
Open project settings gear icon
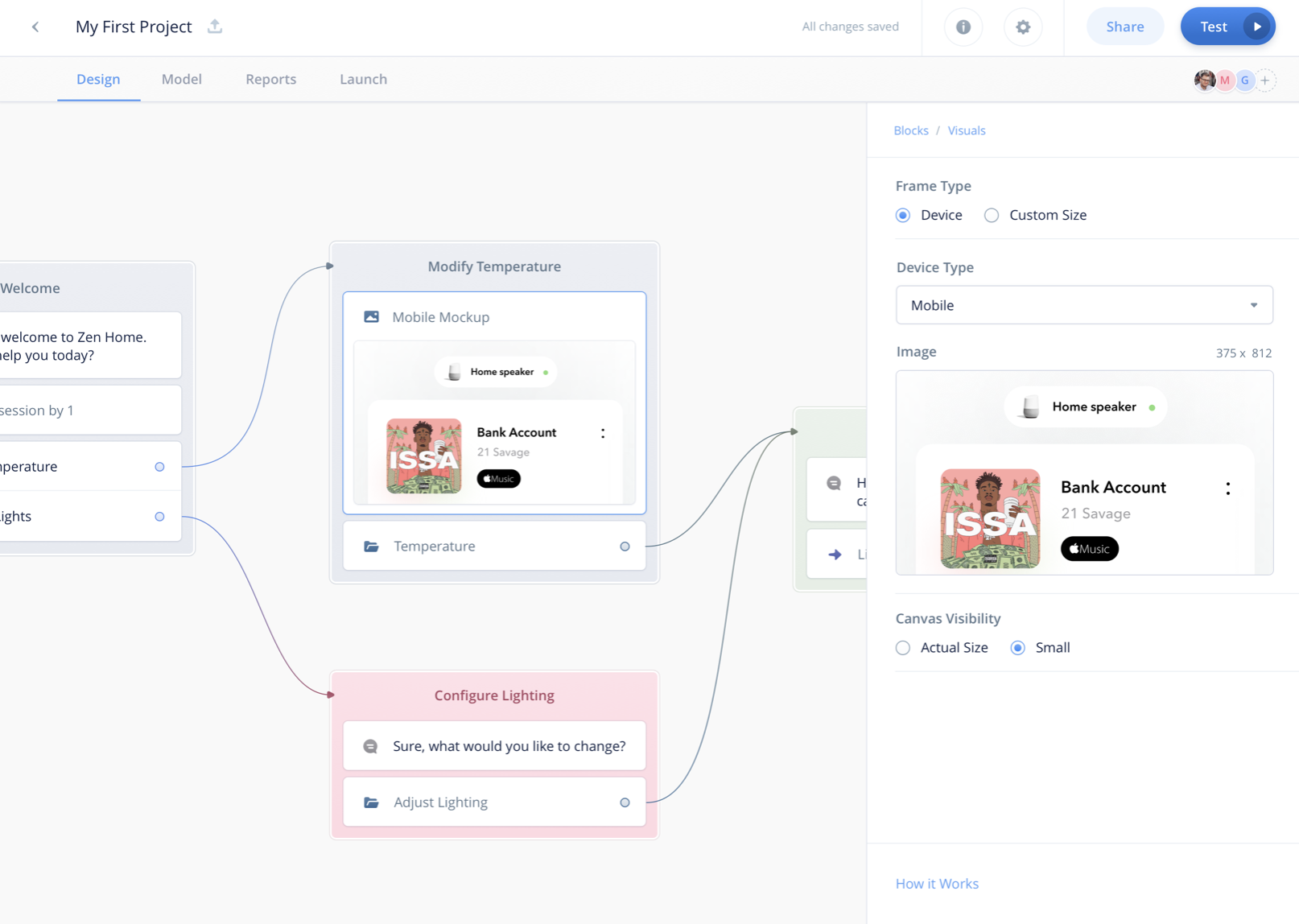(x=1023, y=27)
